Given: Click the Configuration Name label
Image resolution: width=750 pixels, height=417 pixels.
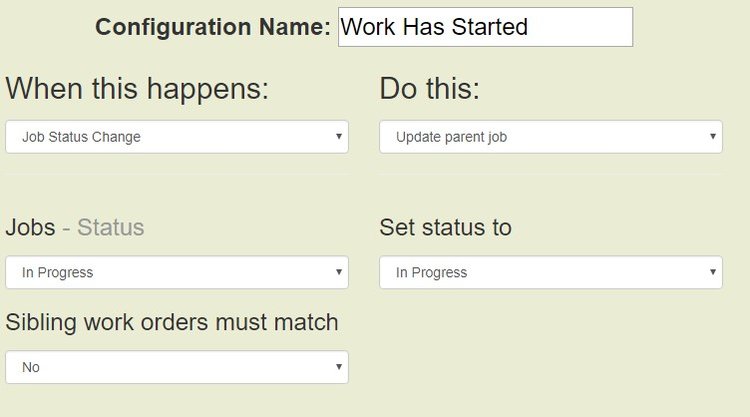Looking at the screenshot, I should 212,28.
